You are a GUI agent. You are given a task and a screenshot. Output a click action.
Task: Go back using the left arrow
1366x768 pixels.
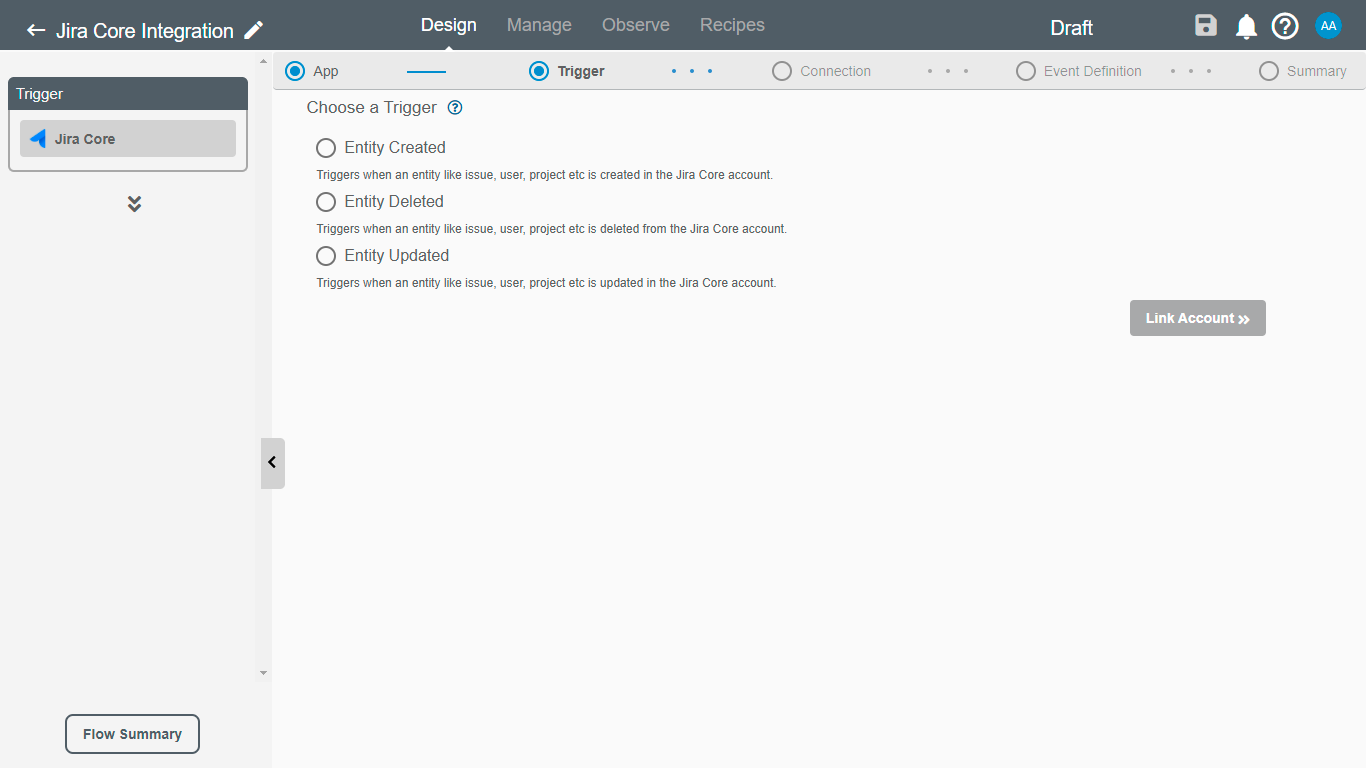click(36, 30)
